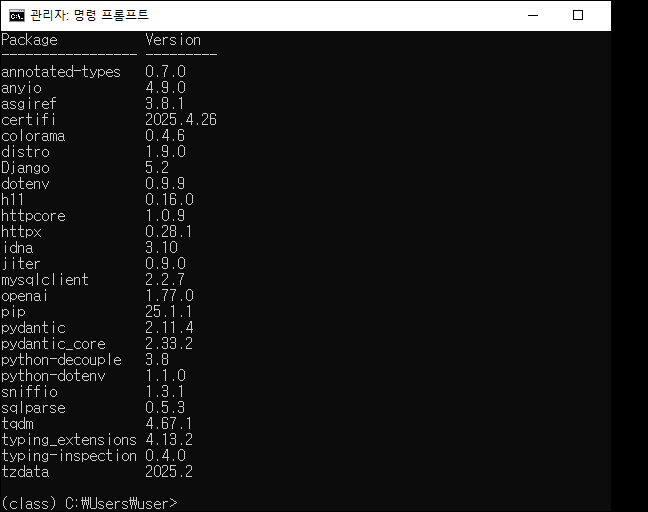Click version '3.8' of python-decouple

157,360
